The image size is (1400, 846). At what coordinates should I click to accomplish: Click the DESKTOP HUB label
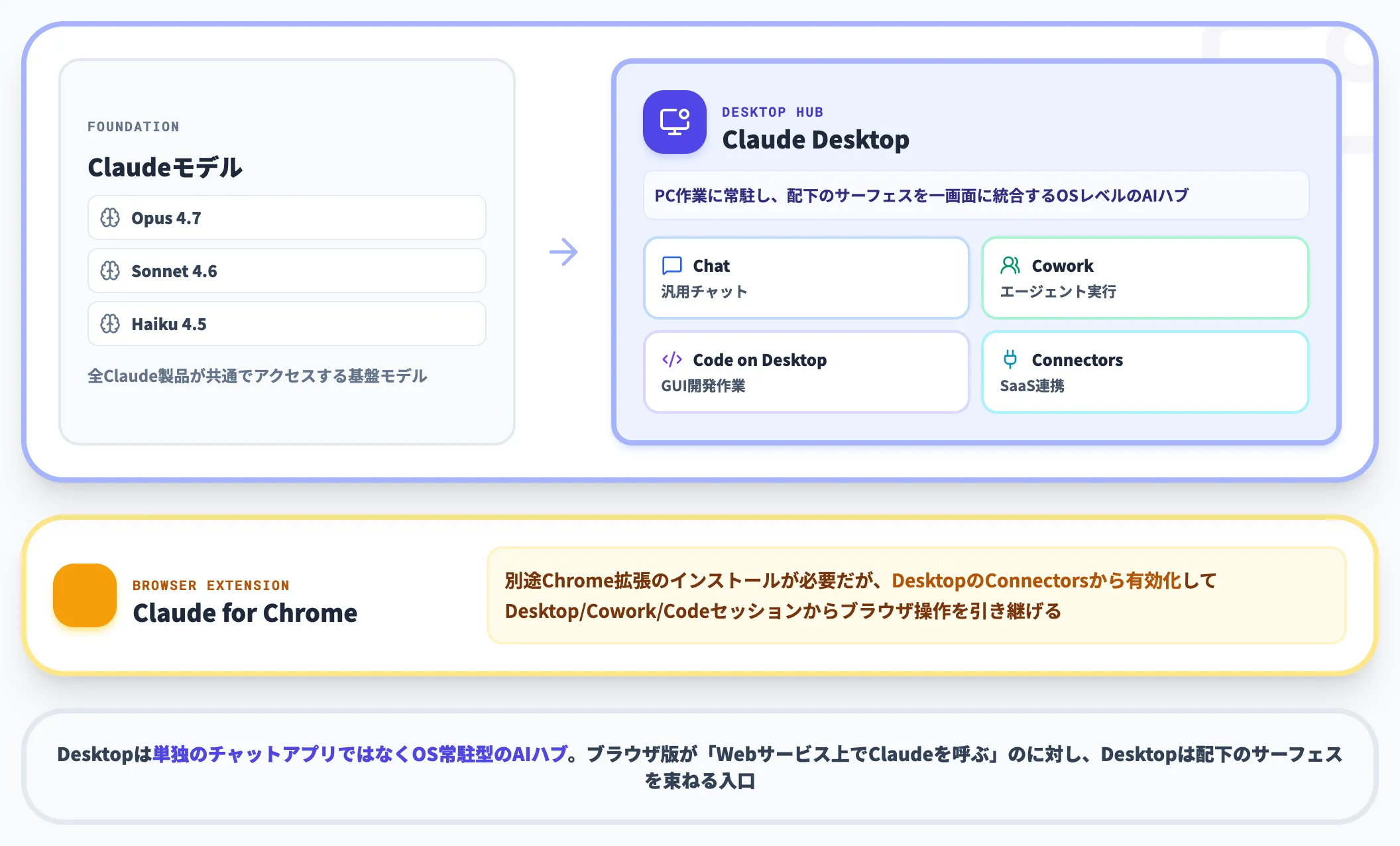(772, 112)
